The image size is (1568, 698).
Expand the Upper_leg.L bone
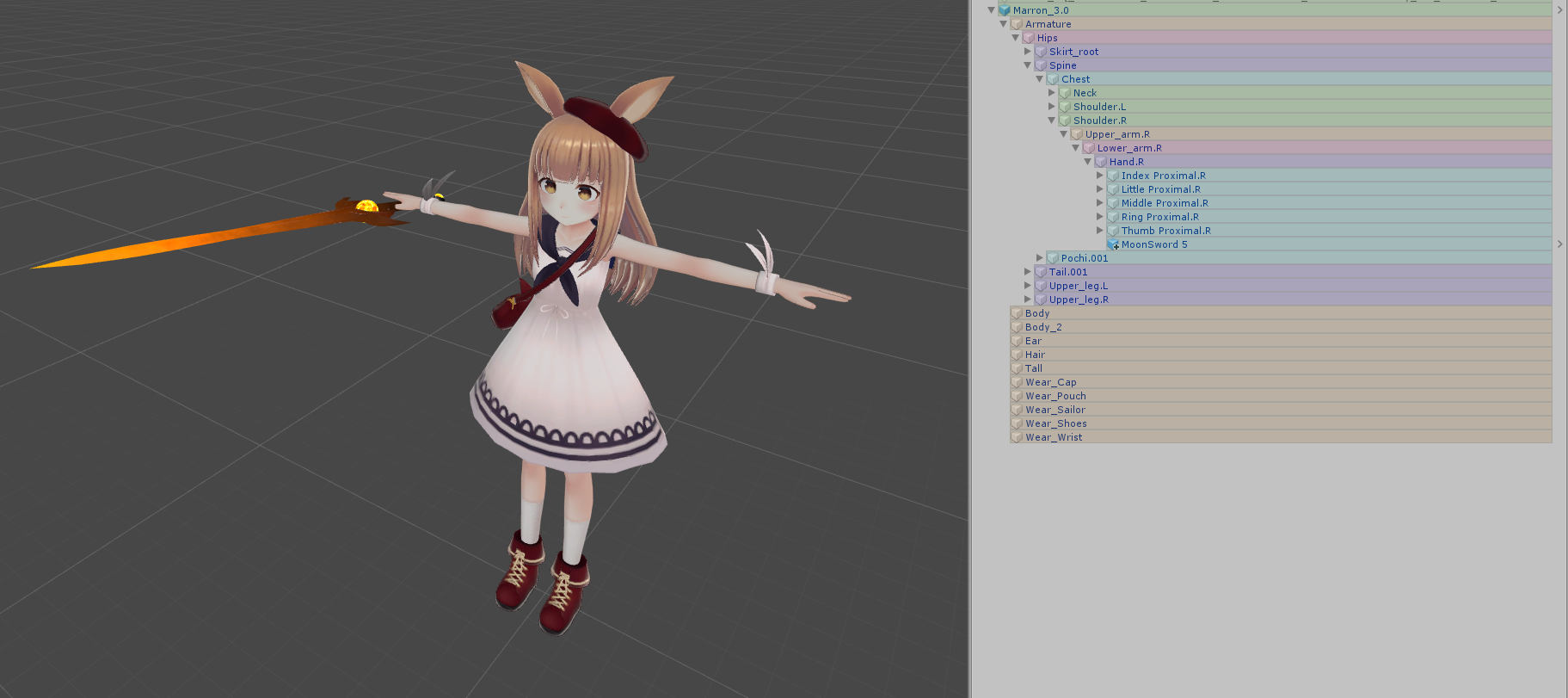click(x=1028, y=286)
